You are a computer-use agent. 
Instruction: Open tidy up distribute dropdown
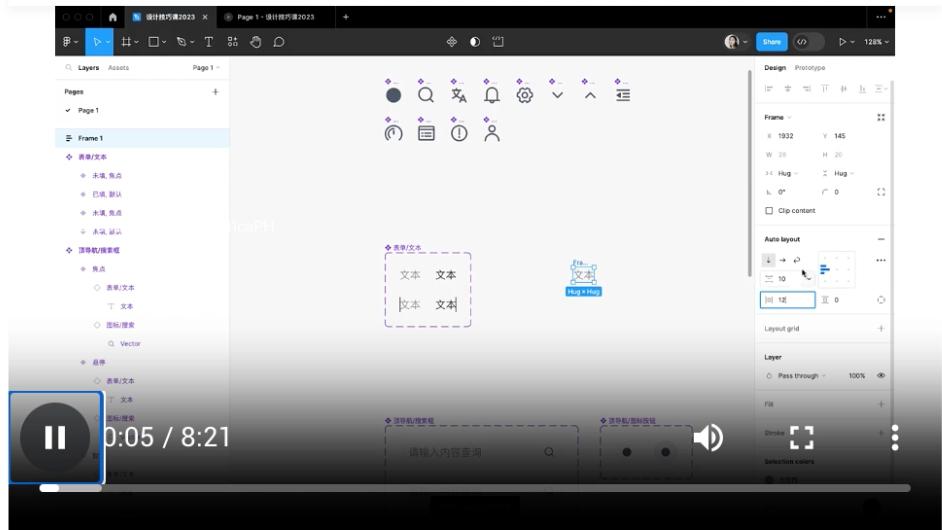881,88
